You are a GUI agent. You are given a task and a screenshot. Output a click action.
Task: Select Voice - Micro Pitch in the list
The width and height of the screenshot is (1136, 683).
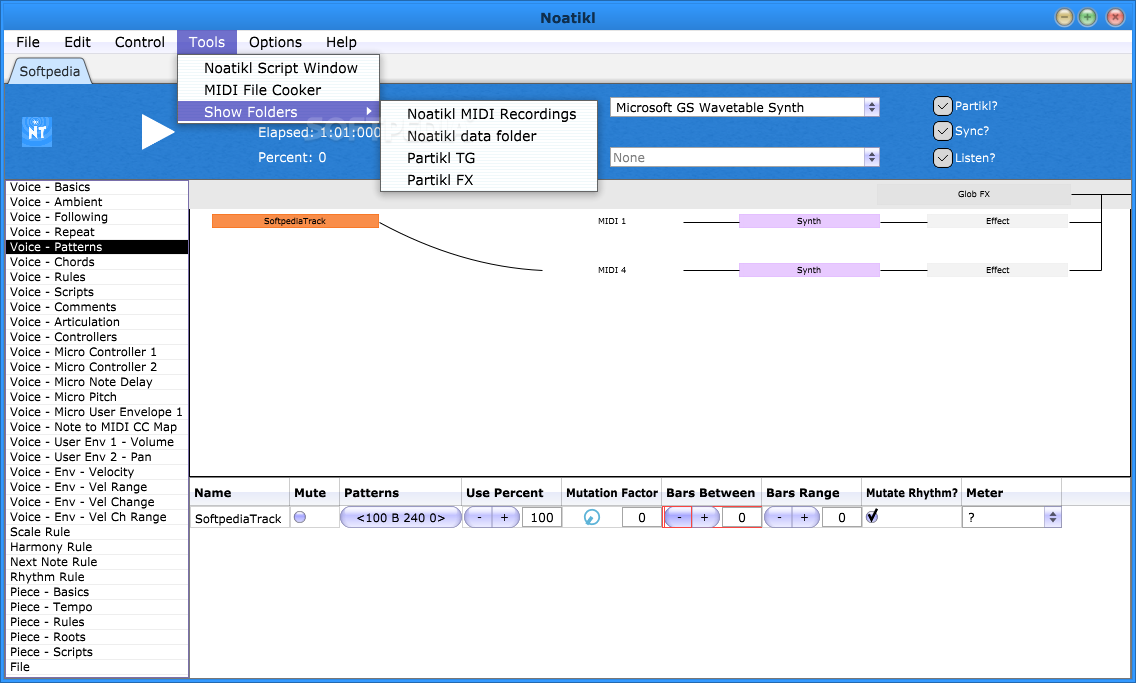point(97,397)
